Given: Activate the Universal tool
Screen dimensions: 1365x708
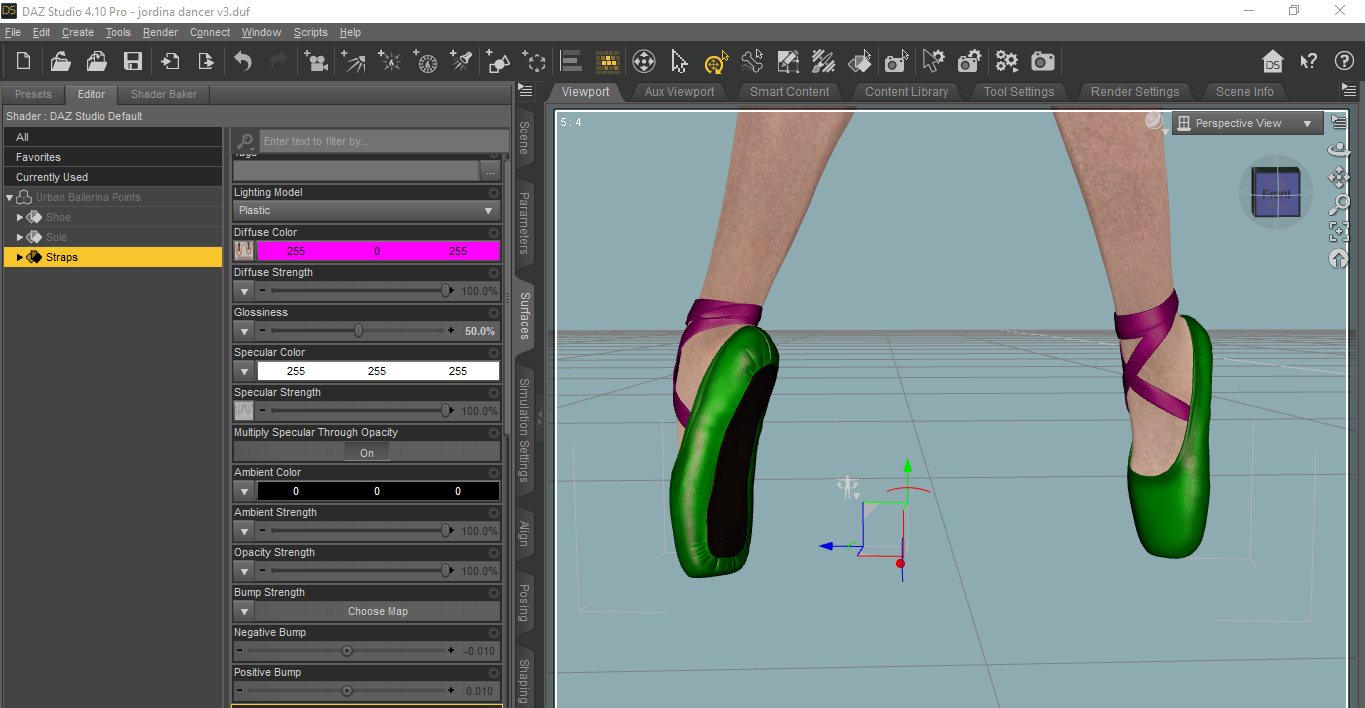Looking at the screenshot, I should (x=716, y=62).
